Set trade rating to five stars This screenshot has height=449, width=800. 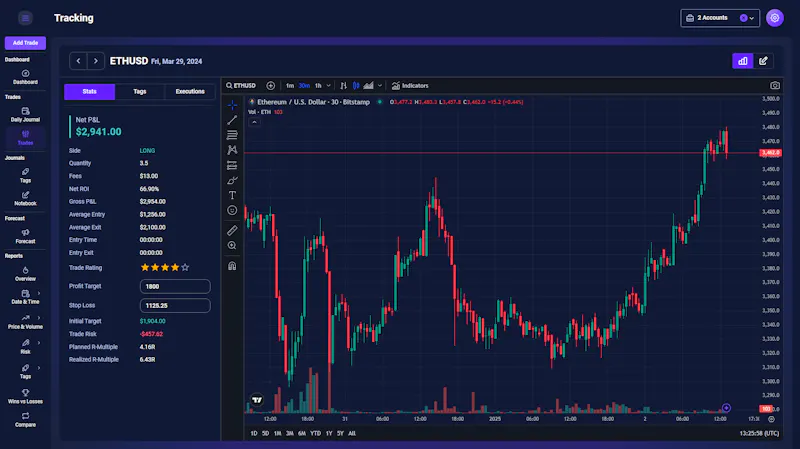click(185, 267)
